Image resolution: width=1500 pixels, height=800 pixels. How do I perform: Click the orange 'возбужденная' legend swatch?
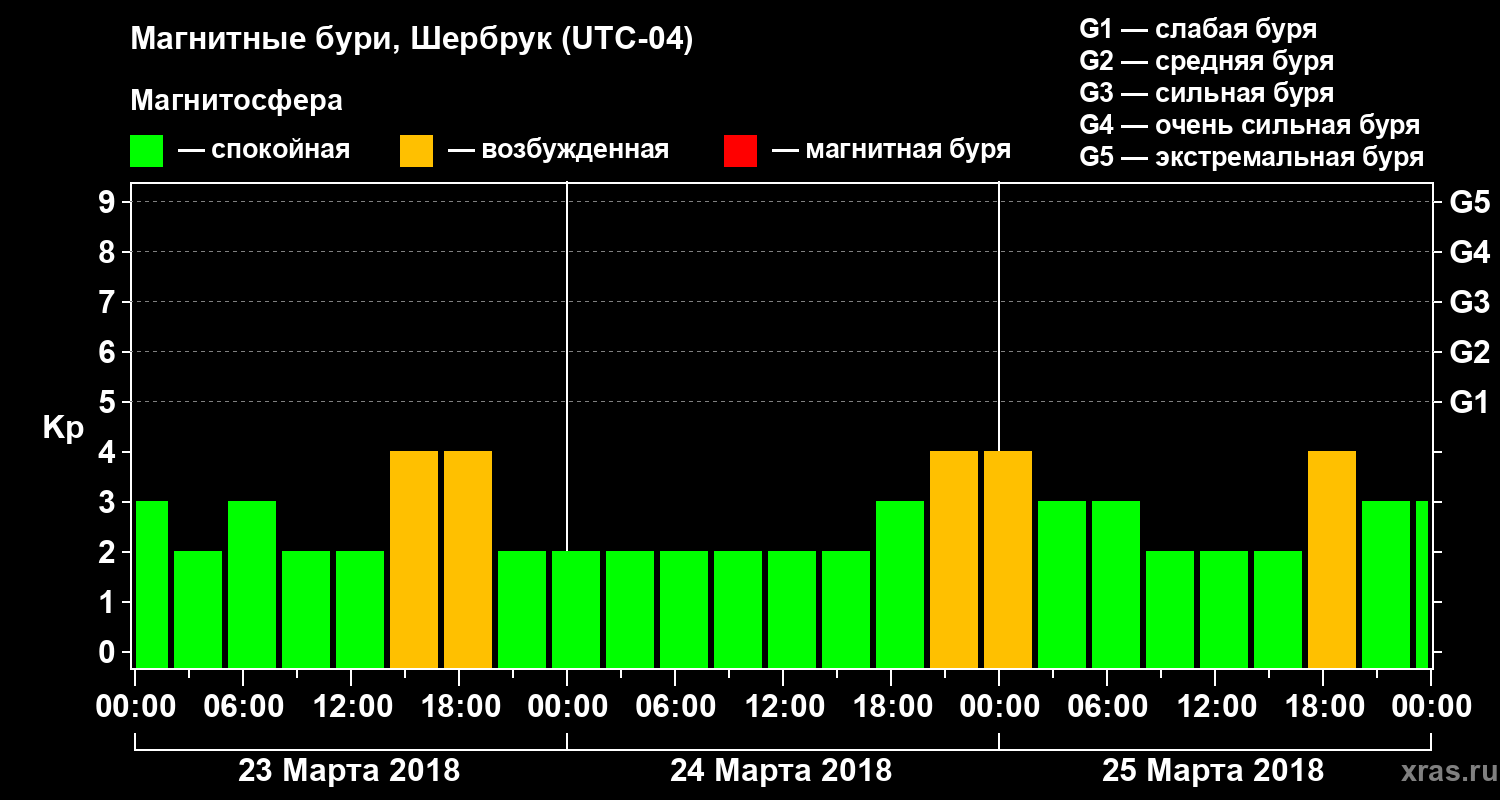click(417, 151)
